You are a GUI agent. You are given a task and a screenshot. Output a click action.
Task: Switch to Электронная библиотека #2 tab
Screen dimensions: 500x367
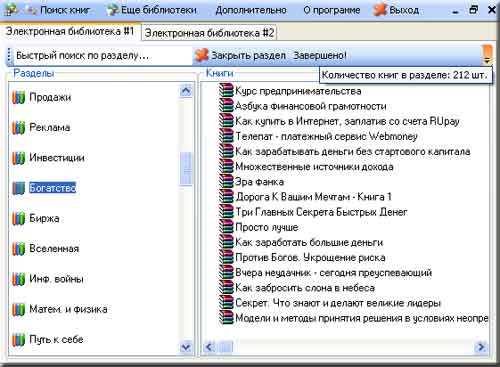coord(209,33)
